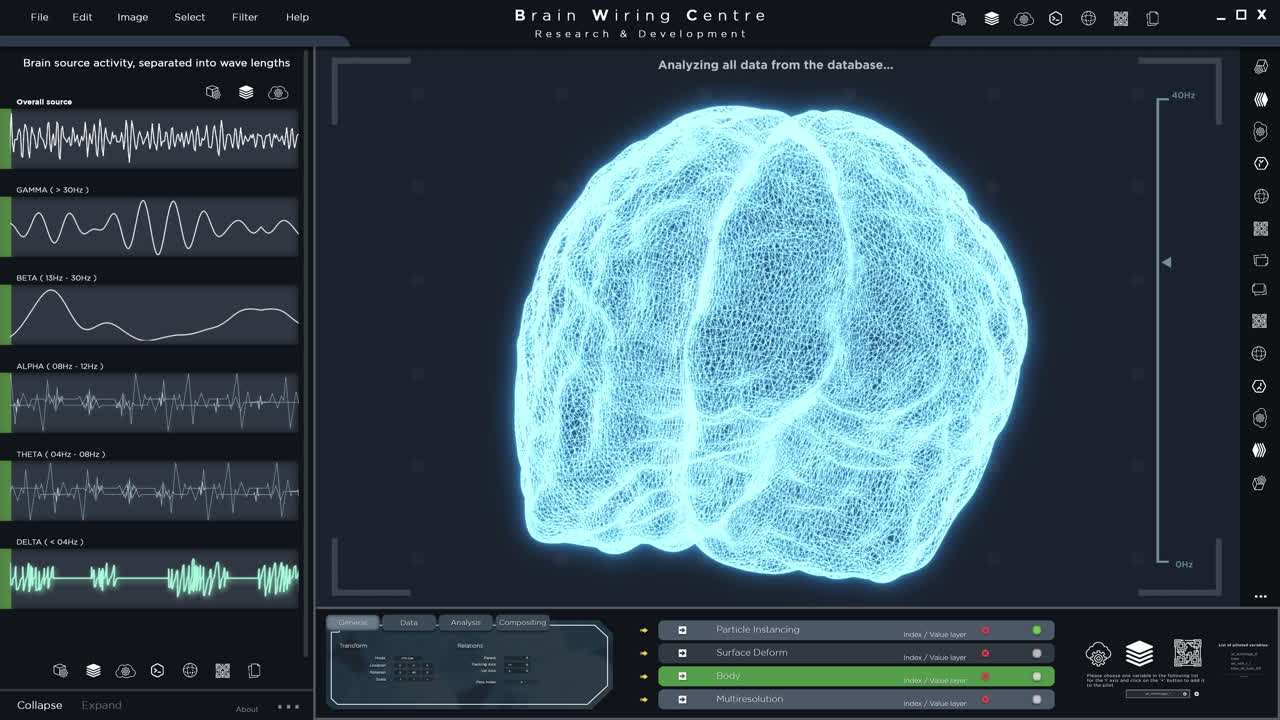Remove the Surface Deform layer with its red X
This screenshot has height=720, width=1280.
985,652
